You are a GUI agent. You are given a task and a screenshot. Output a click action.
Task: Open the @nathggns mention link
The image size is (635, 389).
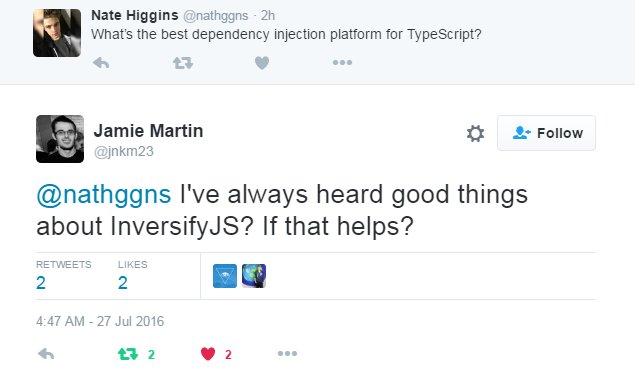[104, 194]
